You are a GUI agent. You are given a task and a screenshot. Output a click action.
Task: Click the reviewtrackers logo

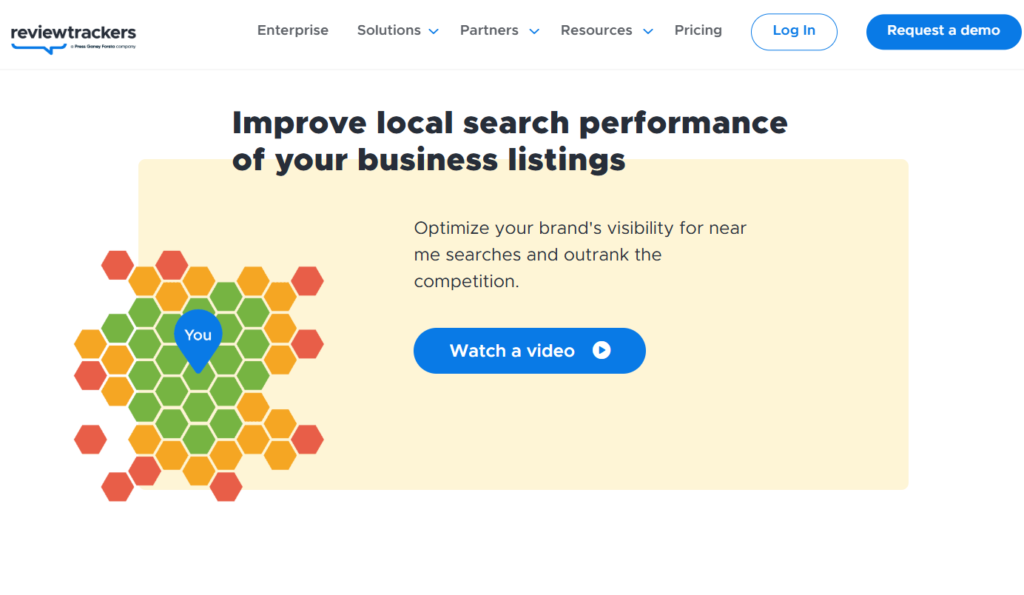72,32
